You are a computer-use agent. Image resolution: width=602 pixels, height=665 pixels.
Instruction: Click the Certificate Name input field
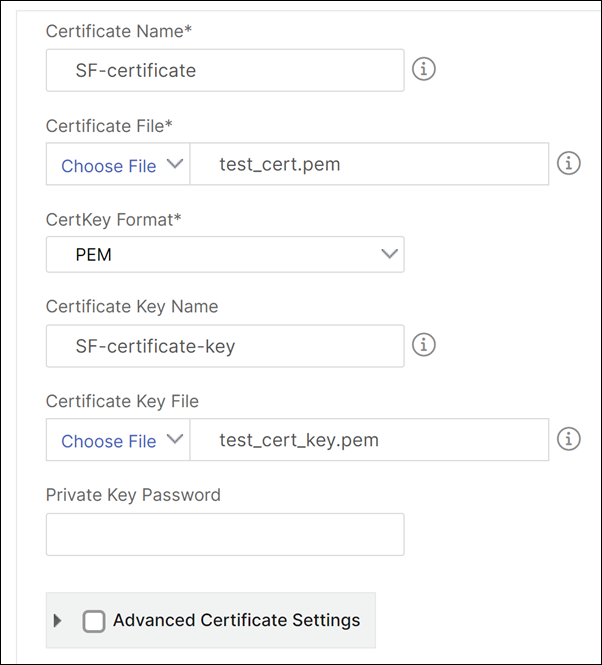[225, 70]
